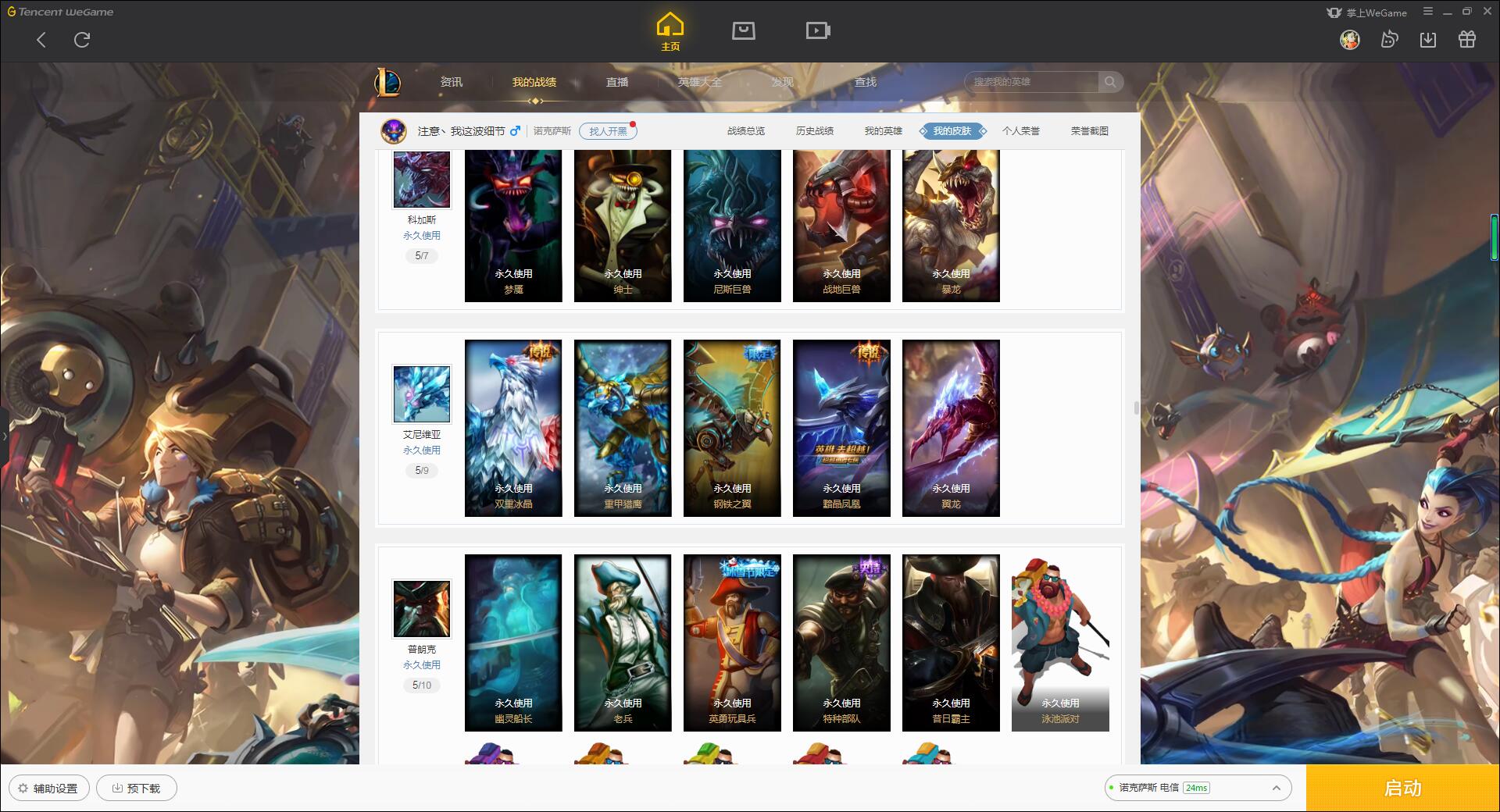Refresh the page with the reload icon
The height and width of the screenshot is (812, 1500).
82,40
